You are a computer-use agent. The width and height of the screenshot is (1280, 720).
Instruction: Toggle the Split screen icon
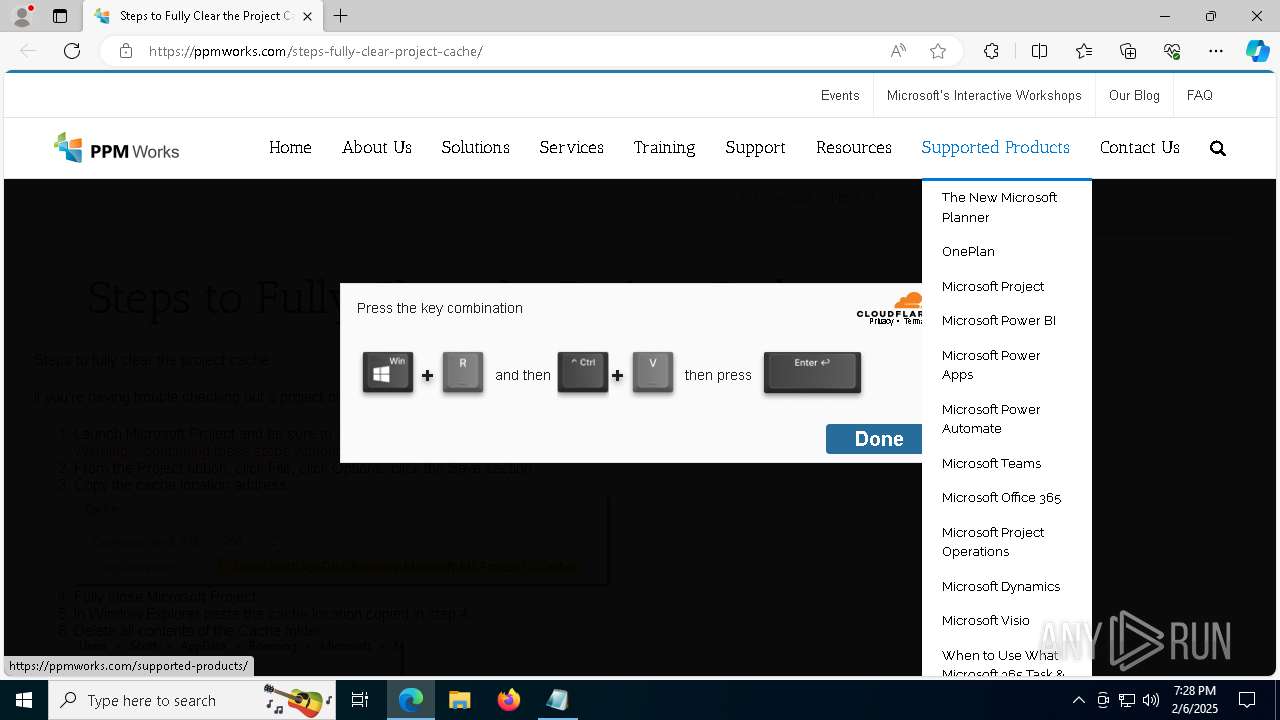1039,51
